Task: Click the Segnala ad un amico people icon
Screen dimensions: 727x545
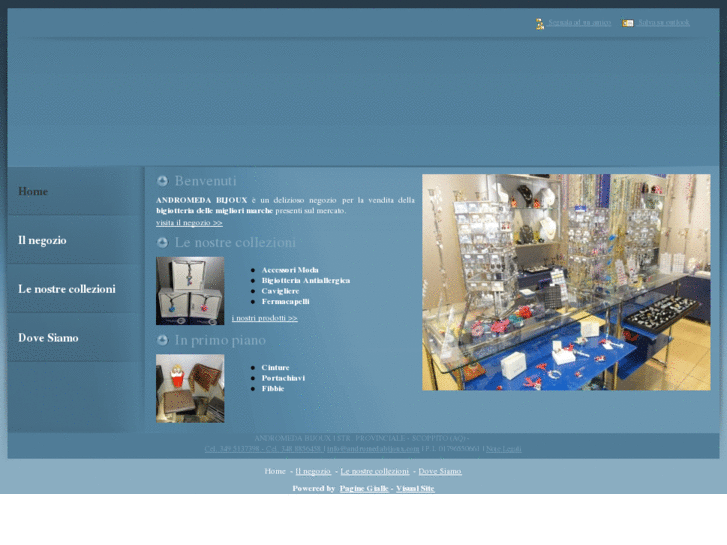Action: 540,23
